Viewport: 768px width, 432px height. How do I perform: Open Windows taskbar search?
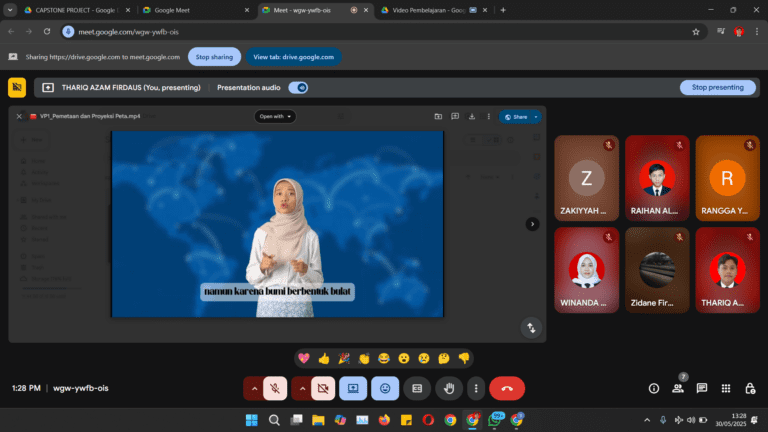click(274, 420)
